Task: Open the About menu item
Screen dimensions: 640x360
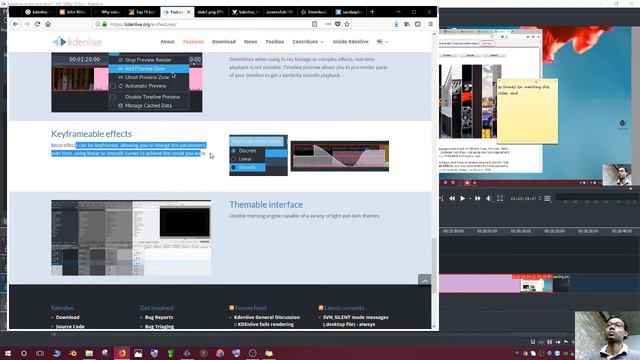Action: pyautogui.click(x=167, y=42)
